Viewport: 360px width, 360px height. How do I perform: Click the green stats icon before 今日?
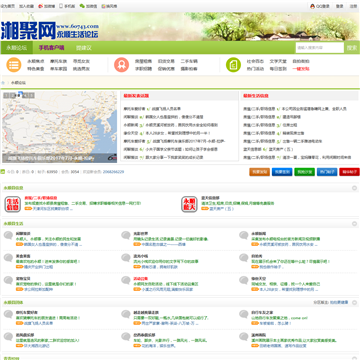tap(3, 172)
